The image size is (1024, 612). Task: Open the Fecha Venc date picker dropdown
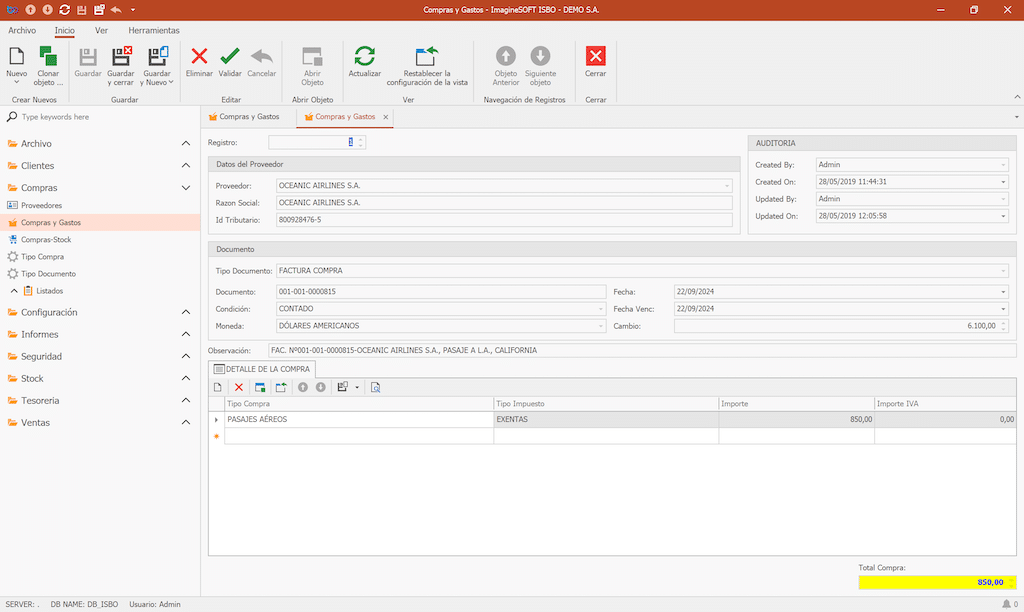click(1003, 309)
